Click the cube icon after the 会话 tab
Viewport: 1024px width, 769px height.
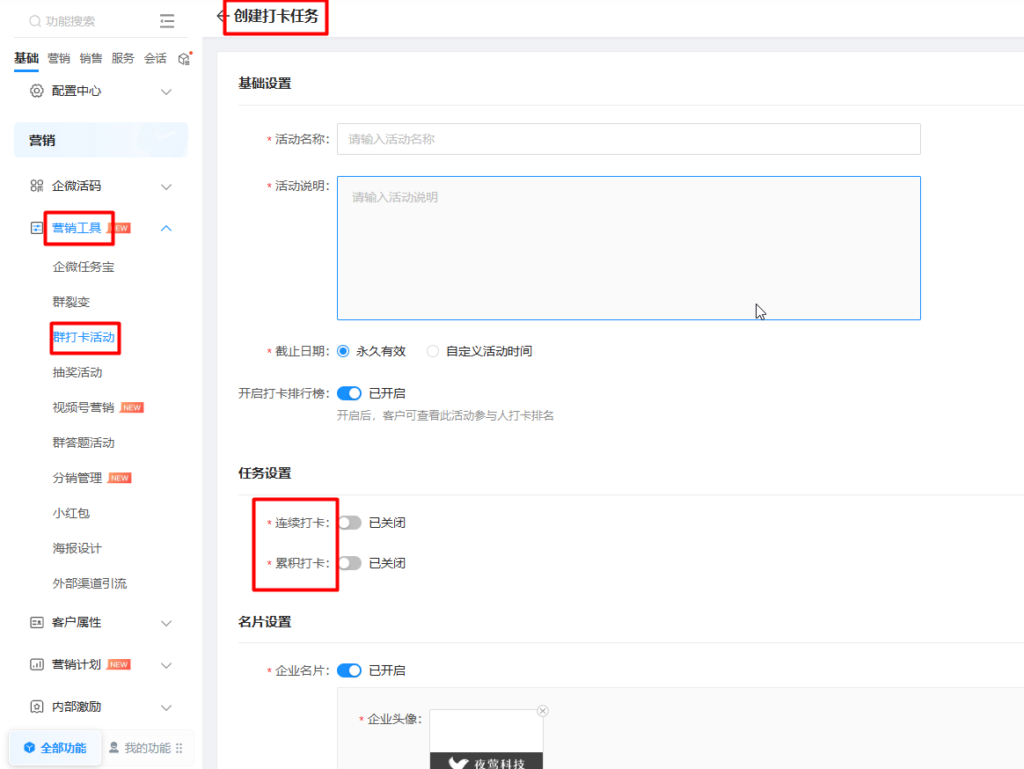[184, 59]
